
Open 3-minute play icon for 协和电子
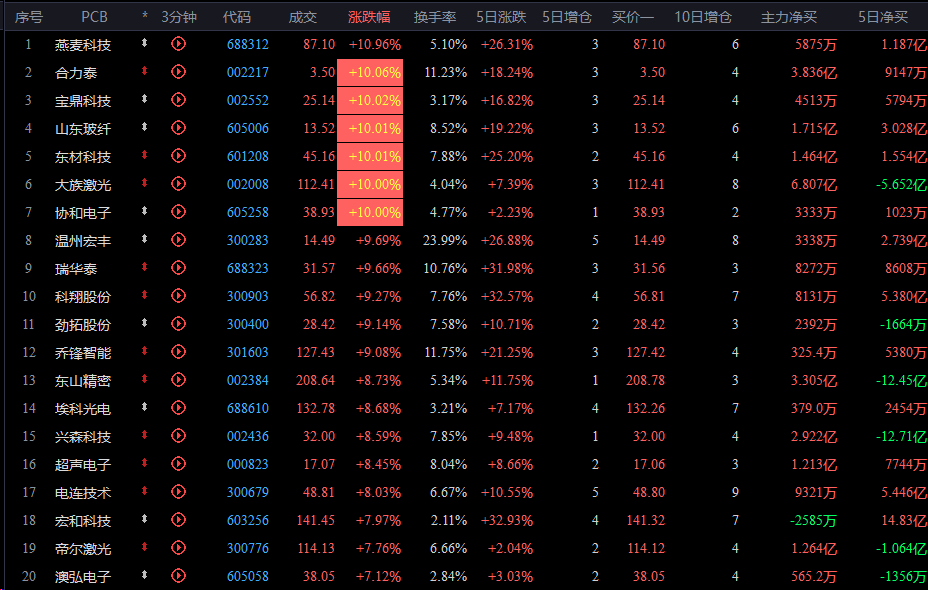[178, 212]
